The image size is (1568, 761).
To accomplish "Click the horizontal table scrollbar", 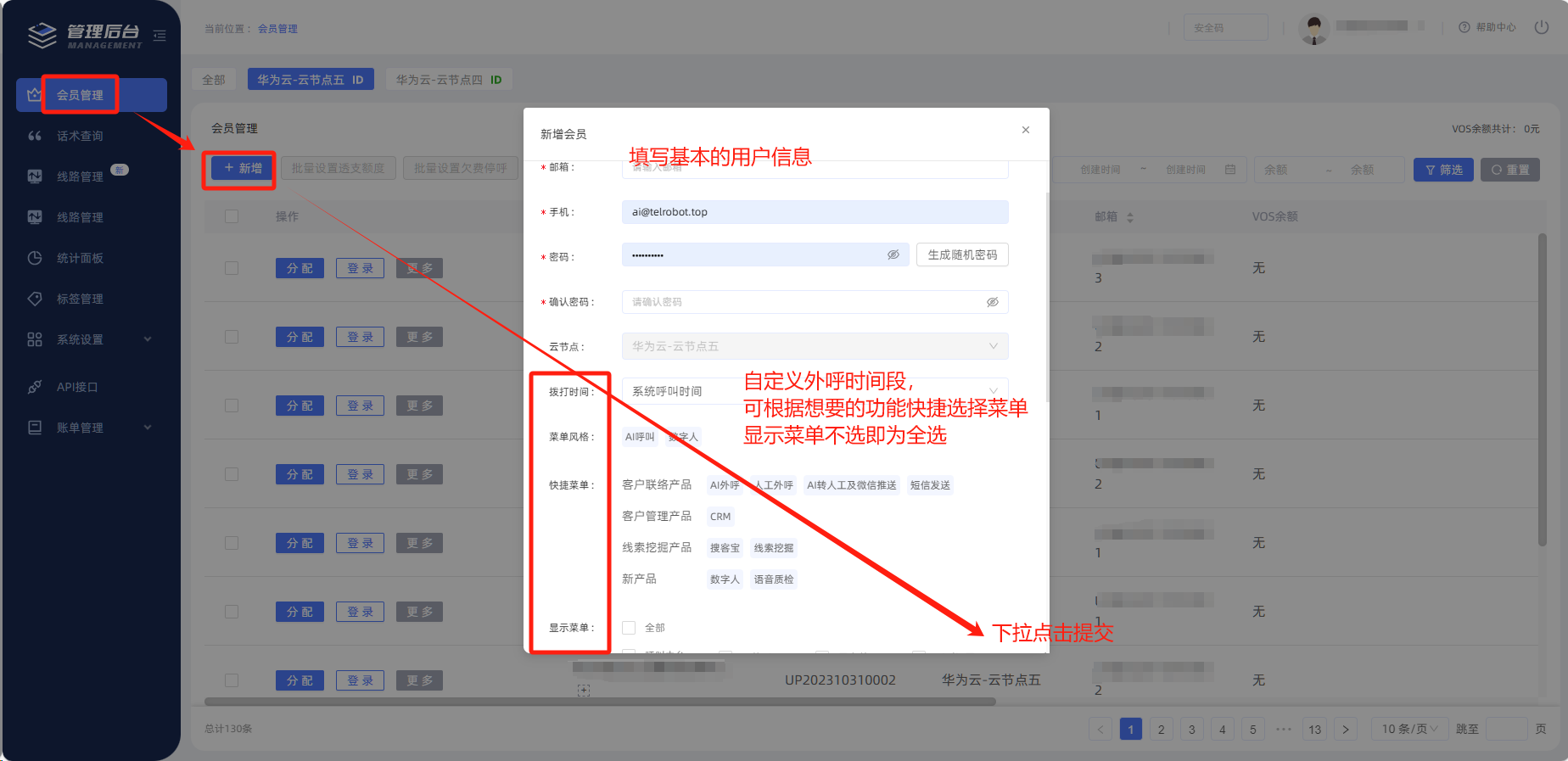I will tap(601, 702).
